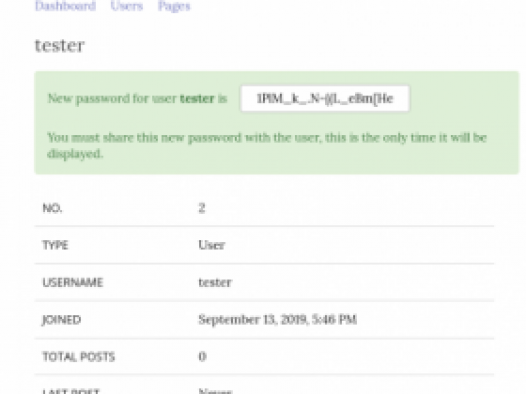Viewport: 526px width, 394px height.
Task: Open the Dashboard navigation link
Action: [x=65, y=6]
